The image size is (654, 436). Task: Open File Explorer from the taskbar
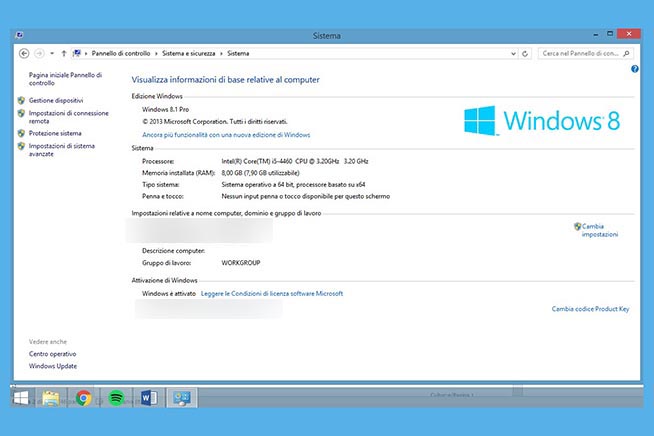[x=51, y=398]
